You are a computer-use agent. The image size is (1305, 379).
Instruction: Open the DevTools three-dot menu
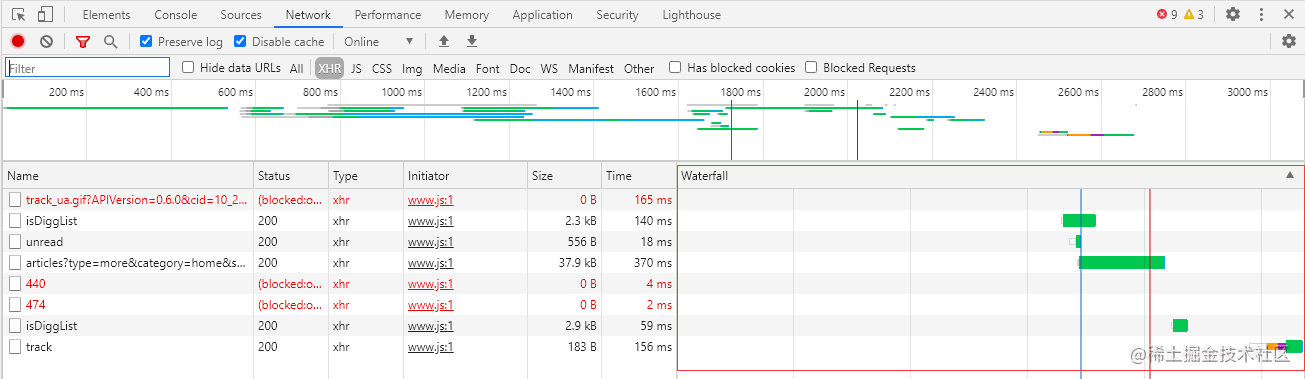[x=1261, y=15]
